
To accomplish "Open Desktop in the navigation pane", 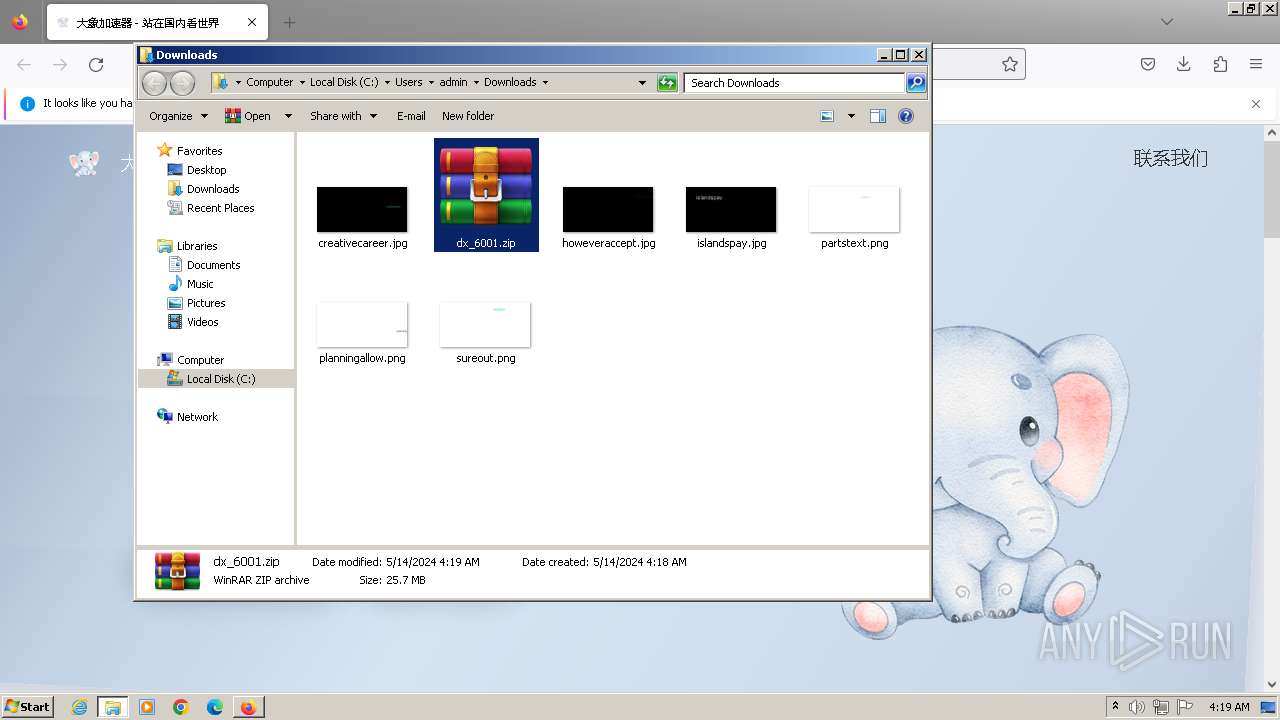I will [x=206, y=170].
